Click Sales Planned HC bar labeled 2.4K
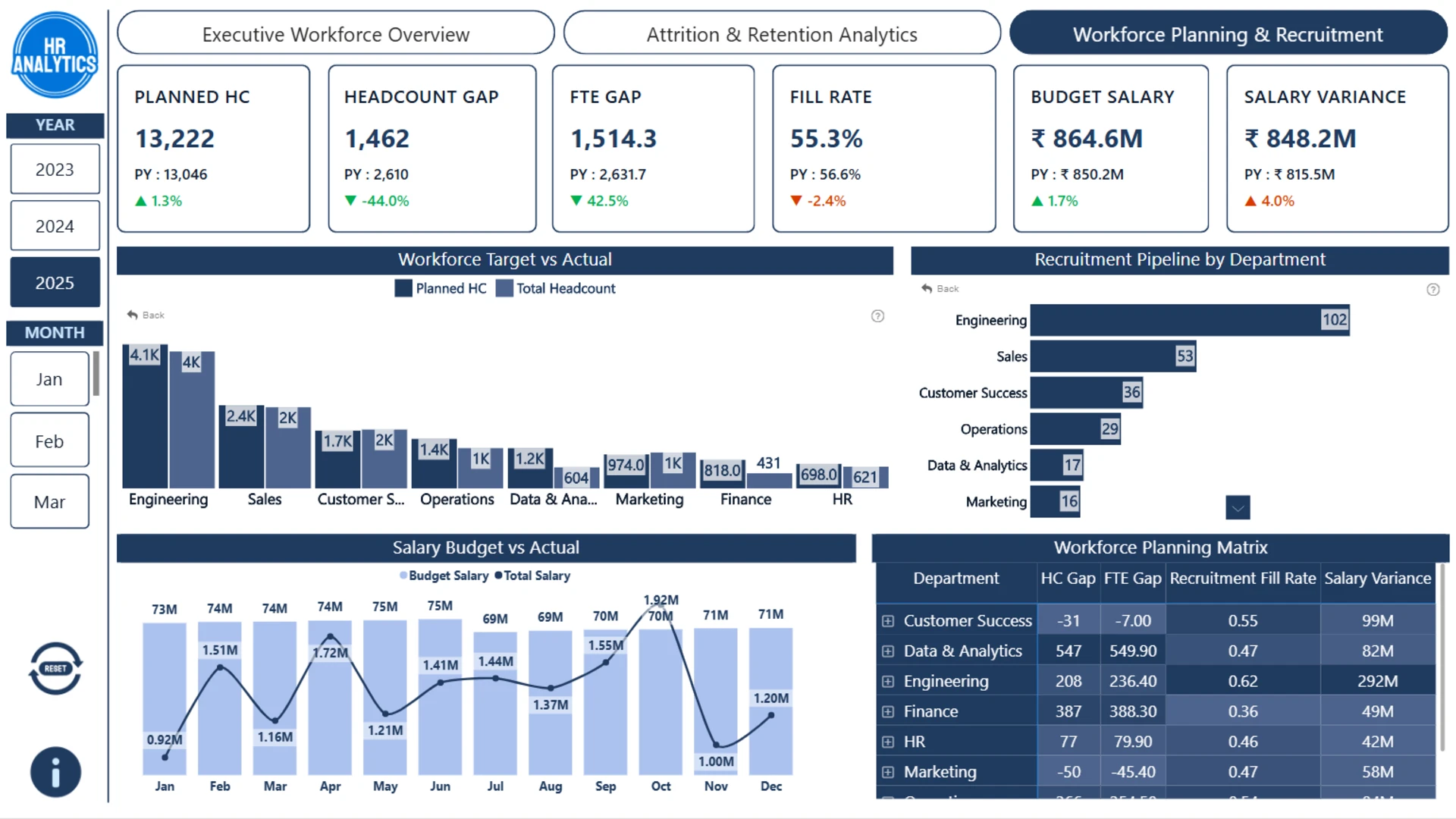 [x=241, y=447]
